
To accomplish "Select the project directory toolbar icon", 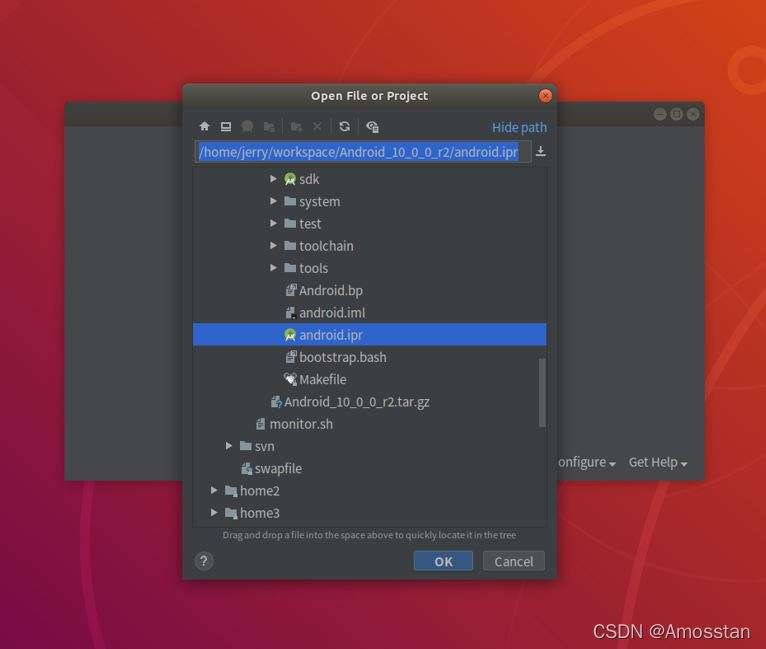I will point(247,126).
